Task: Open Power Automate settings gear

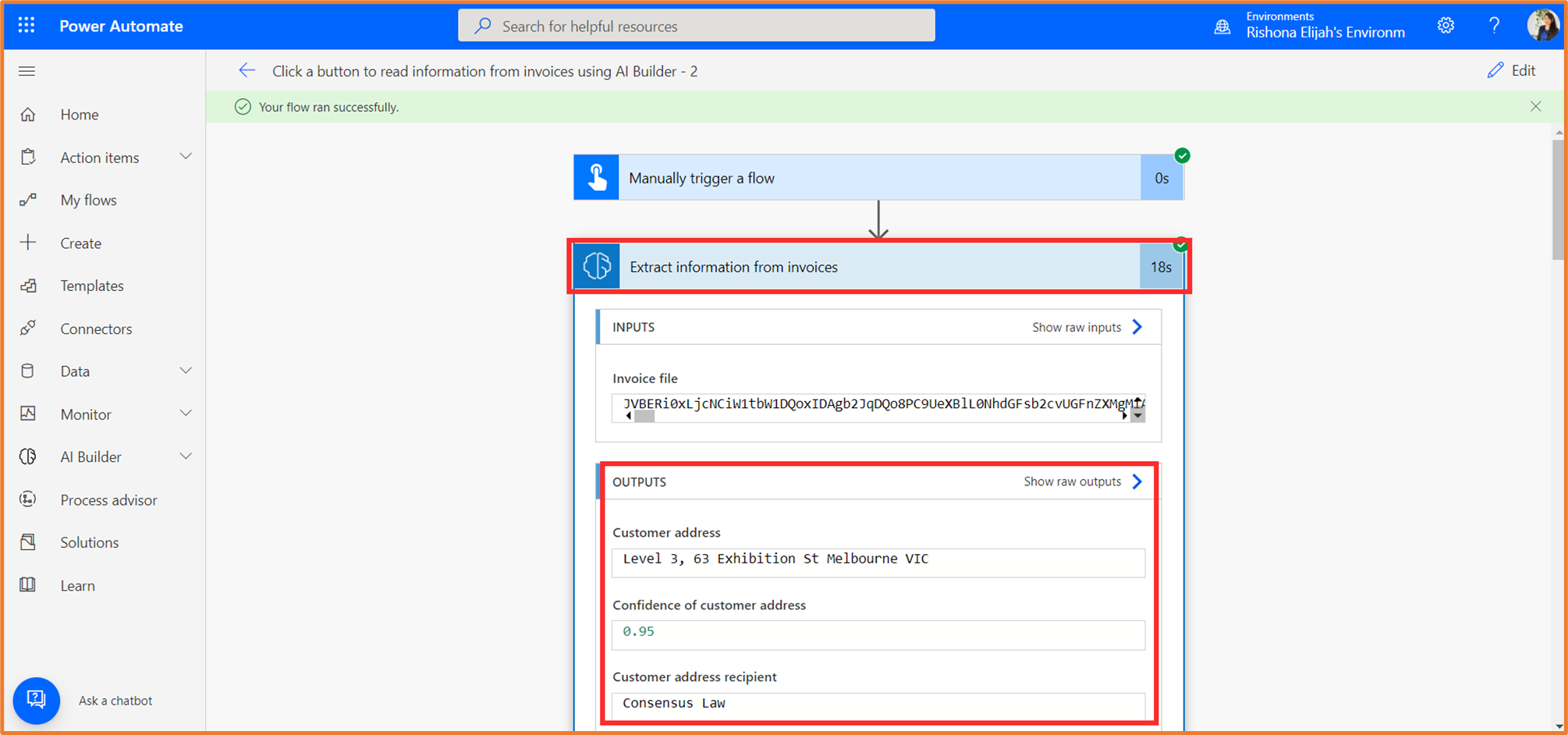Action: (1446, 26)
